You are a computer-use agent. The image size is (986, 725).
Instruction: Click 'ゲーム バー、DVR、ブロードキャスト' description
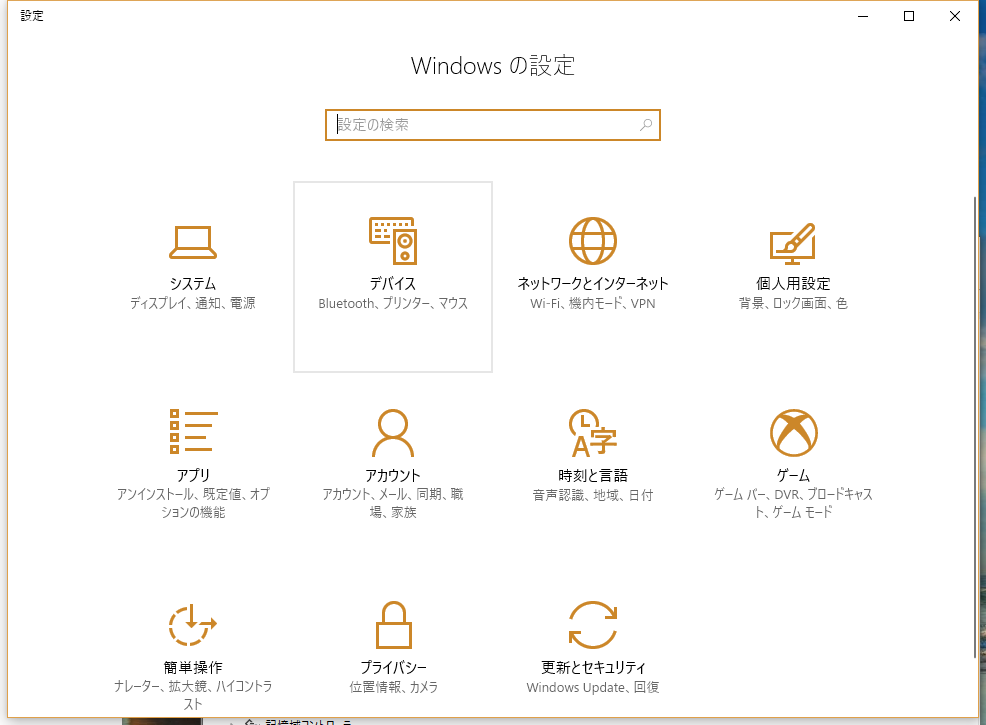[794, 503]
